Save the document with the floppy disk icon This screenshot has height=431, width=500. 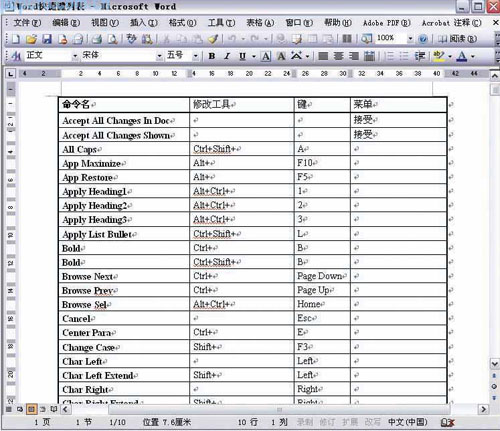47,39
